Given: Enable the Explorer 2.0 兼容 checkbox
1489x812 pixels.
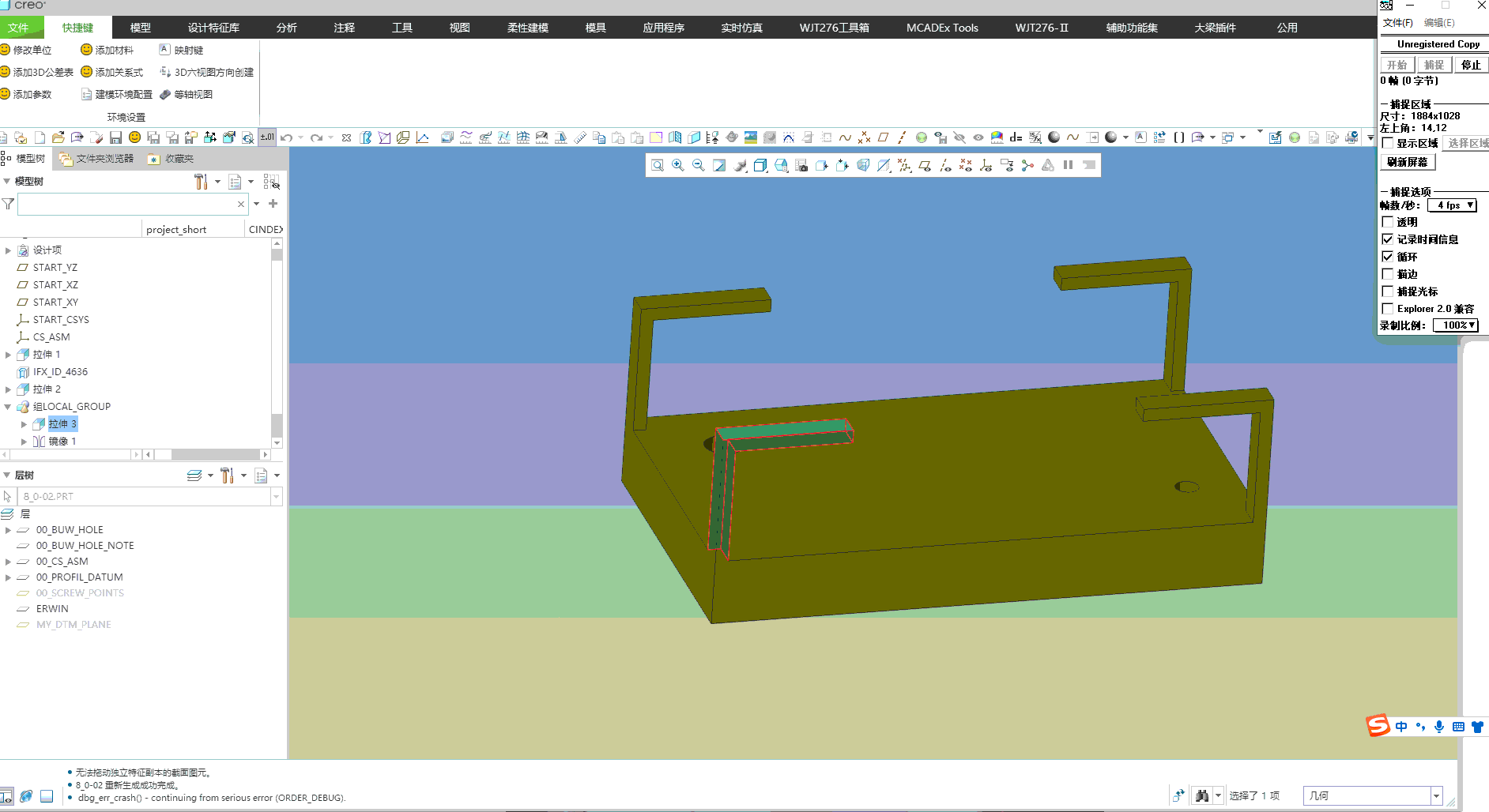Looking at the screenshot, I should point(1387,309).
